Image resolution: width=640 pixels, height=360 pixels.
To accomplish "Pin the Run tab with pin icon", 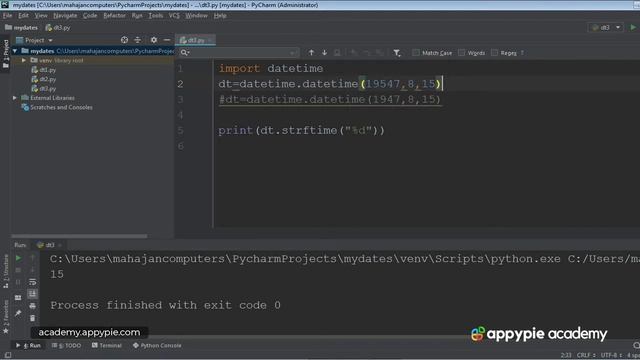I will 18,313.
